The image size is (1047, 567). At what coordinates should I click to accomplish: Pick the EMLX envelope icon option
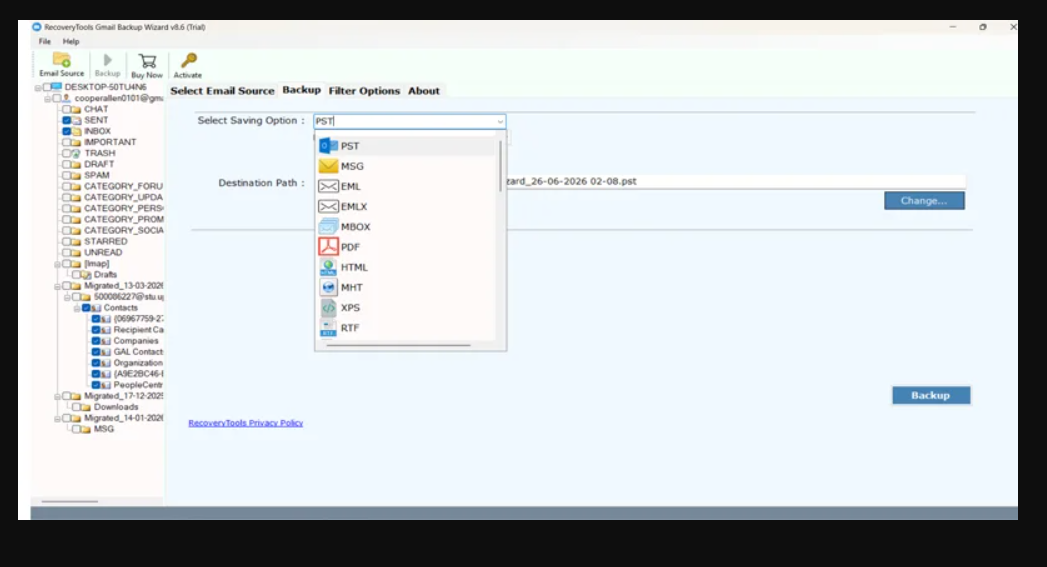point(328,206)
